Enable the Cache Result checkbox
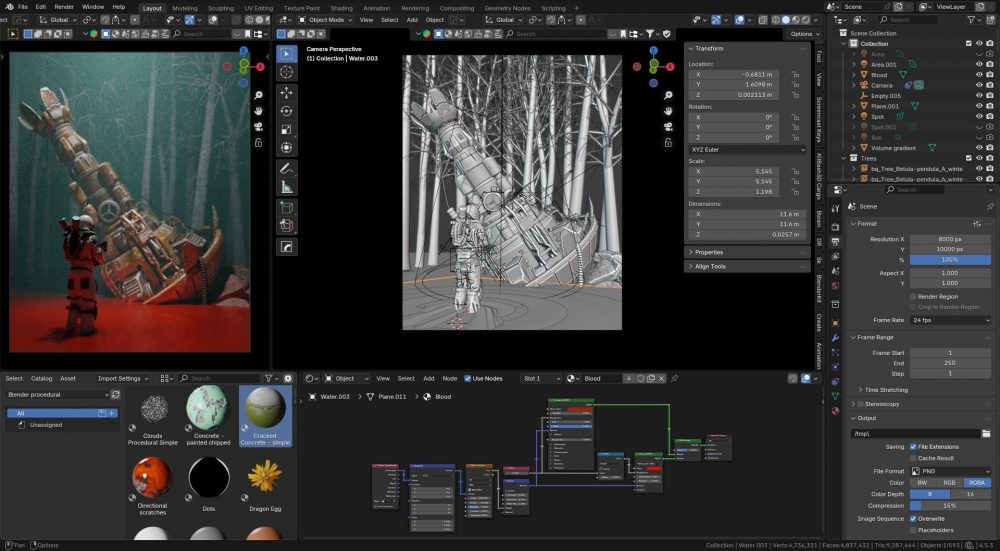The image size is (1000, 551). [x=913, y=458]
